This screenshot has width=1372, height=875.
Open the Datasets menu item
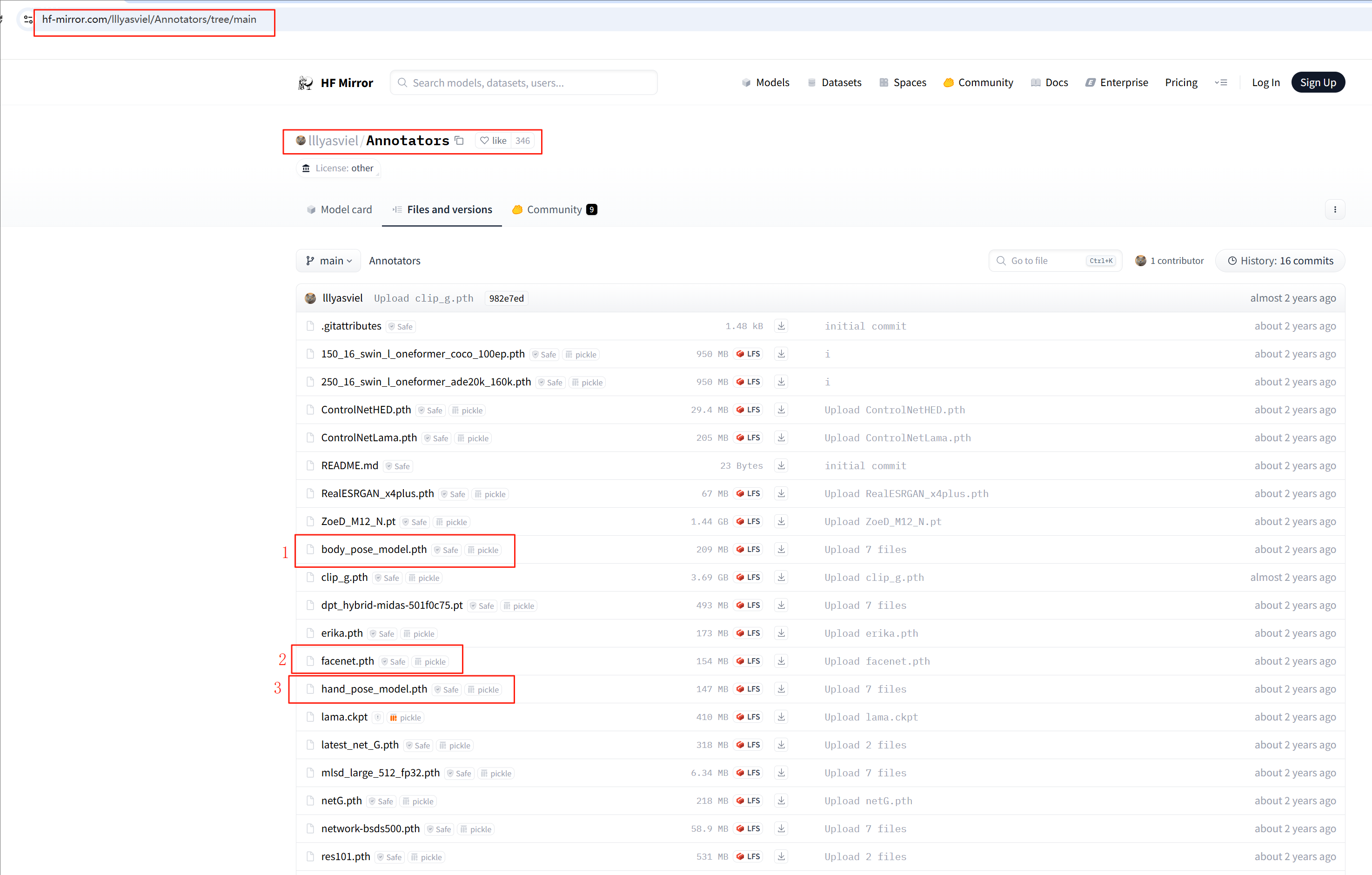pyautogui.click(x=834, y=82)
